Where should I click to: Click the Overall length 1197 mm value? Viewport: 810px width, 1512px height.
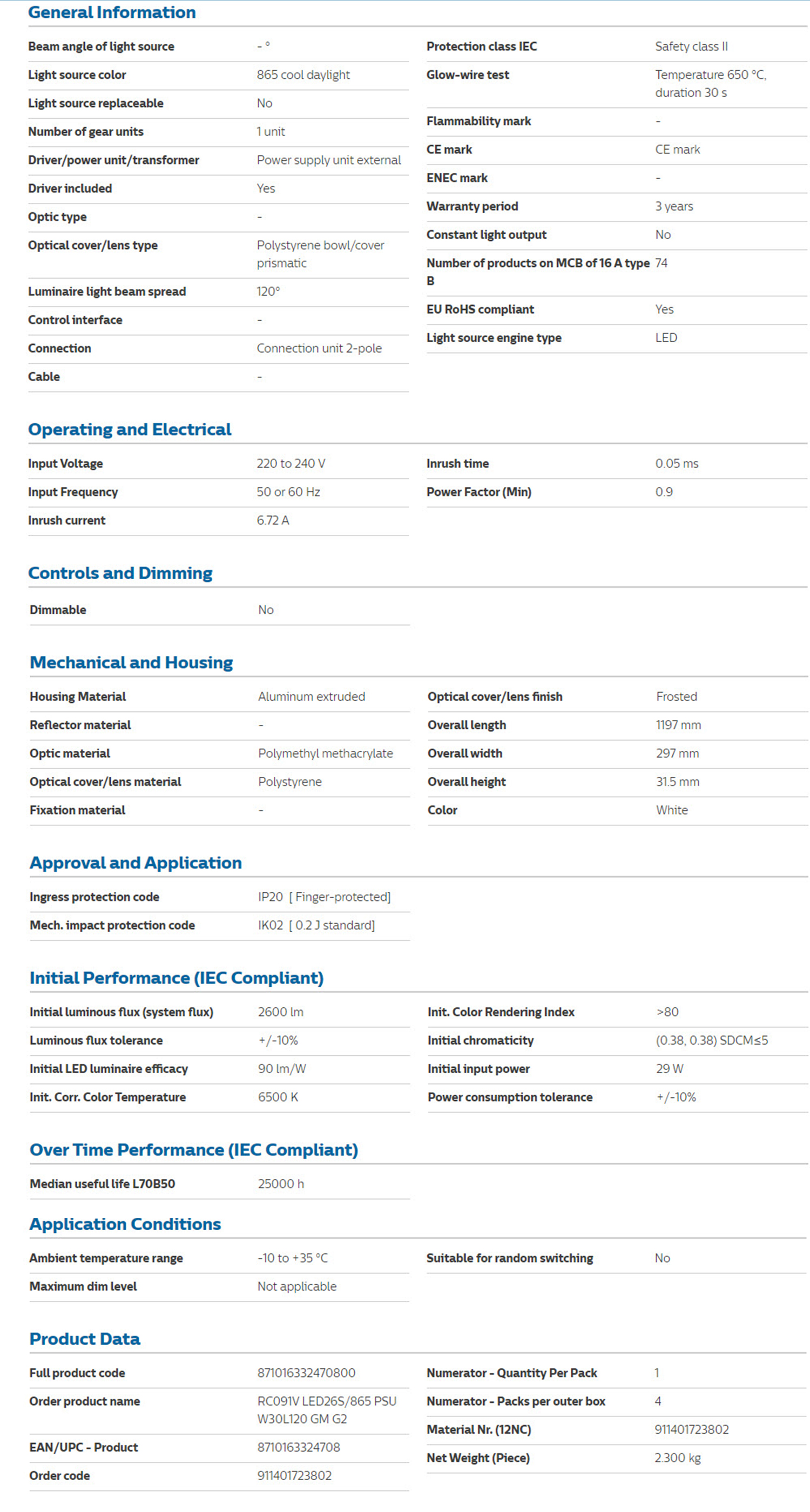click(678, 725)
